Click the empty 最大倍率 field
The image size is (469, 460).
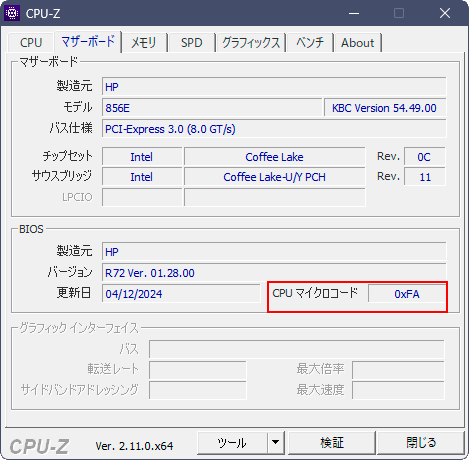click(x=398, y=370)
